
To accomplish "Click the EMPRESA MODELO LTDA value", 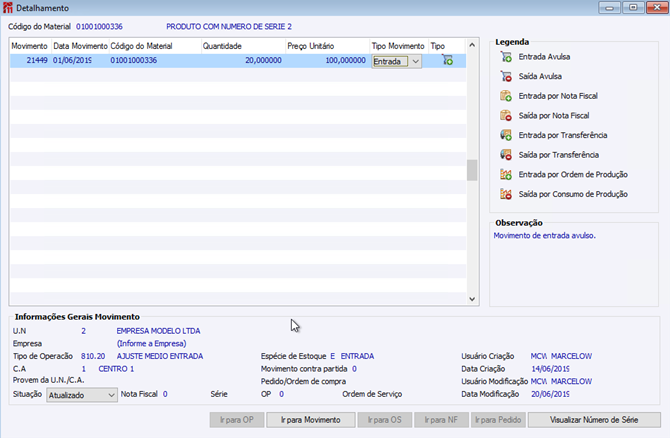I will (158, 331).
